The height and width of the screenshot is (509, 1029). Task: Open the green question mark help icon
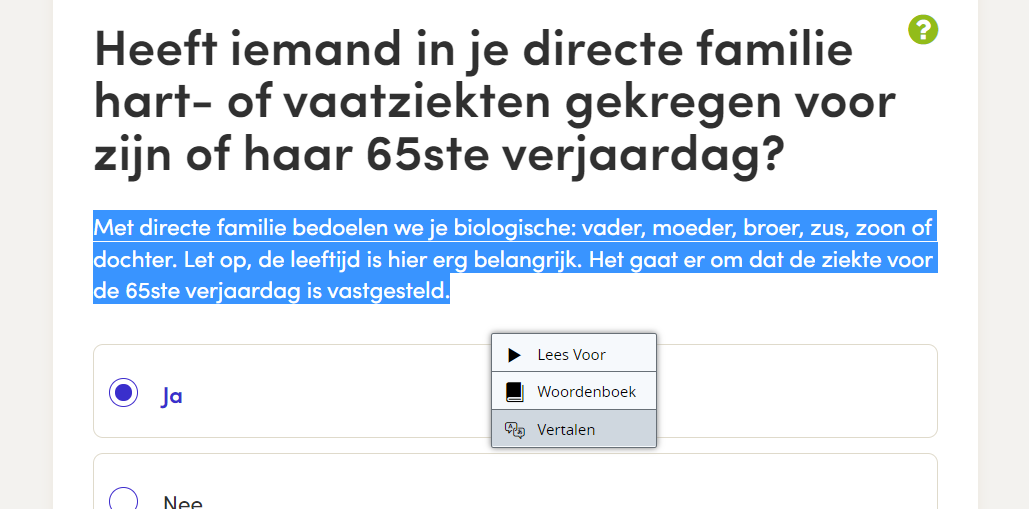tap(923, 30)
